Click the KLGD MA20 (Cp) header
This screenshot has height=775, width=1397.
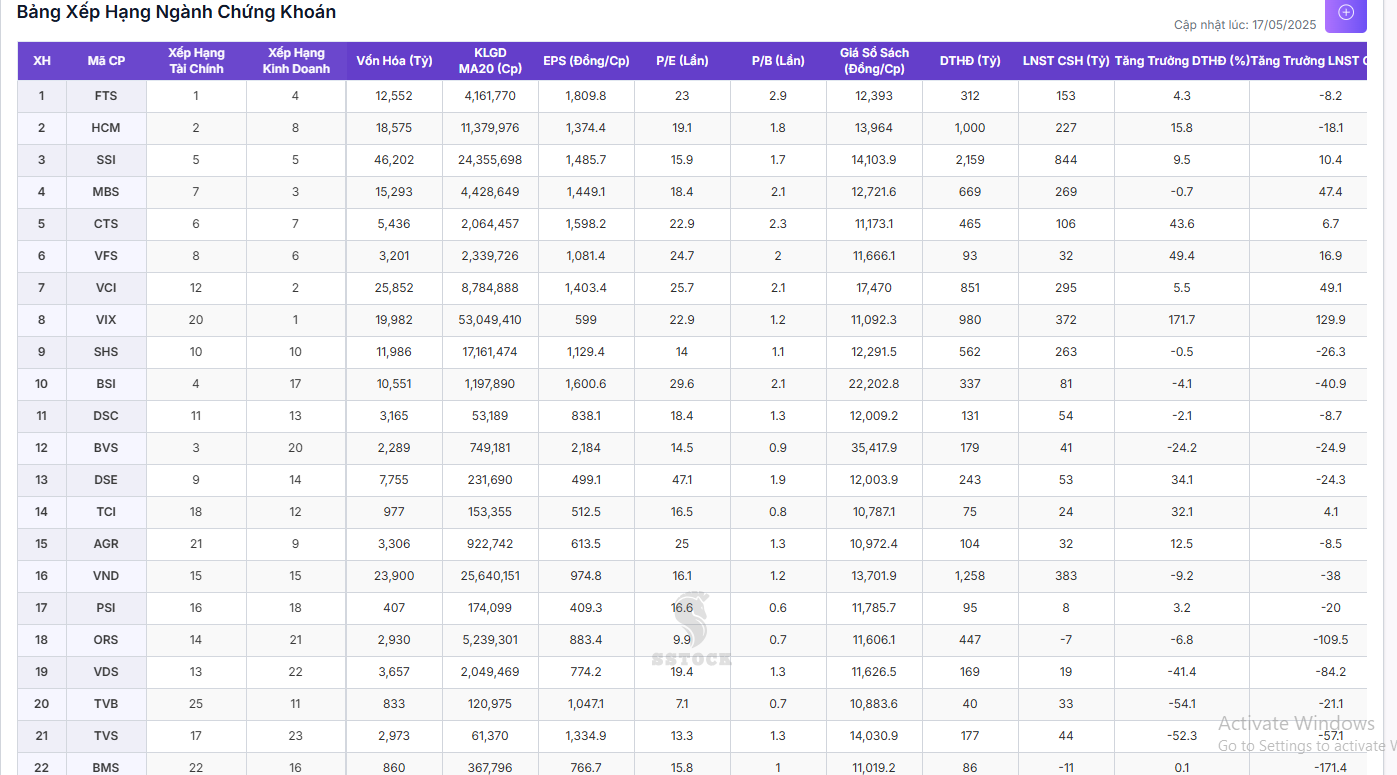(x=490, y=61)
